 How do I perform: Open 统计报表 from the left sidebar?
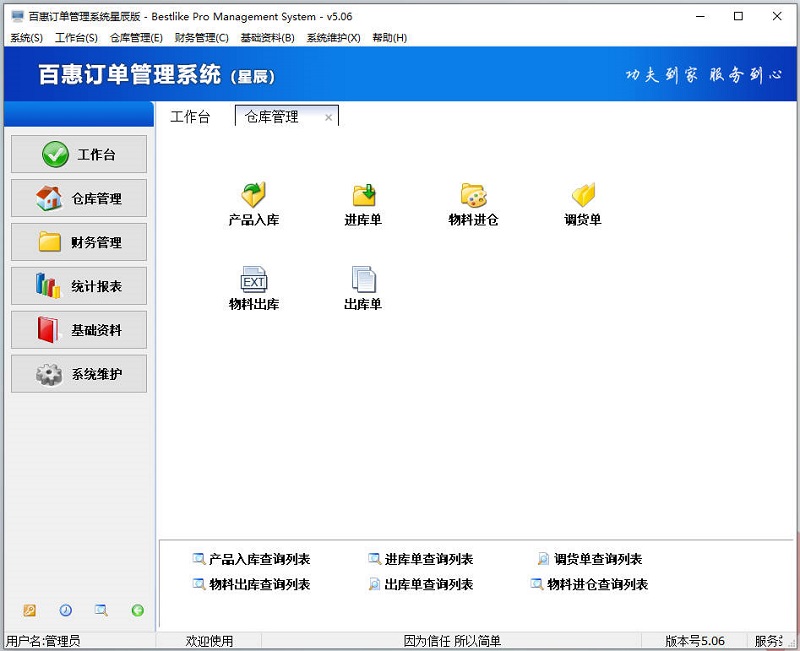(78, 286)
